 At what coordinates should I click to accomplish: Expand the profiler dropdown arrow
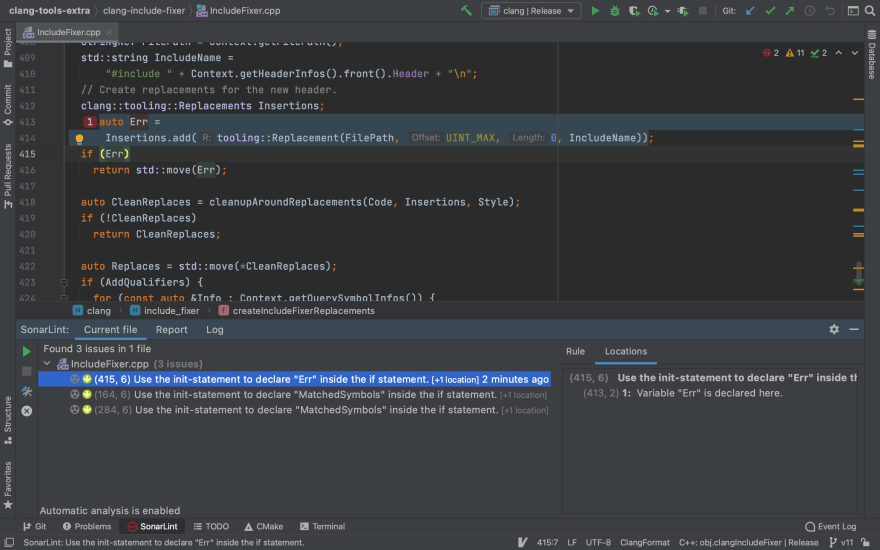(x=667, y=11)
